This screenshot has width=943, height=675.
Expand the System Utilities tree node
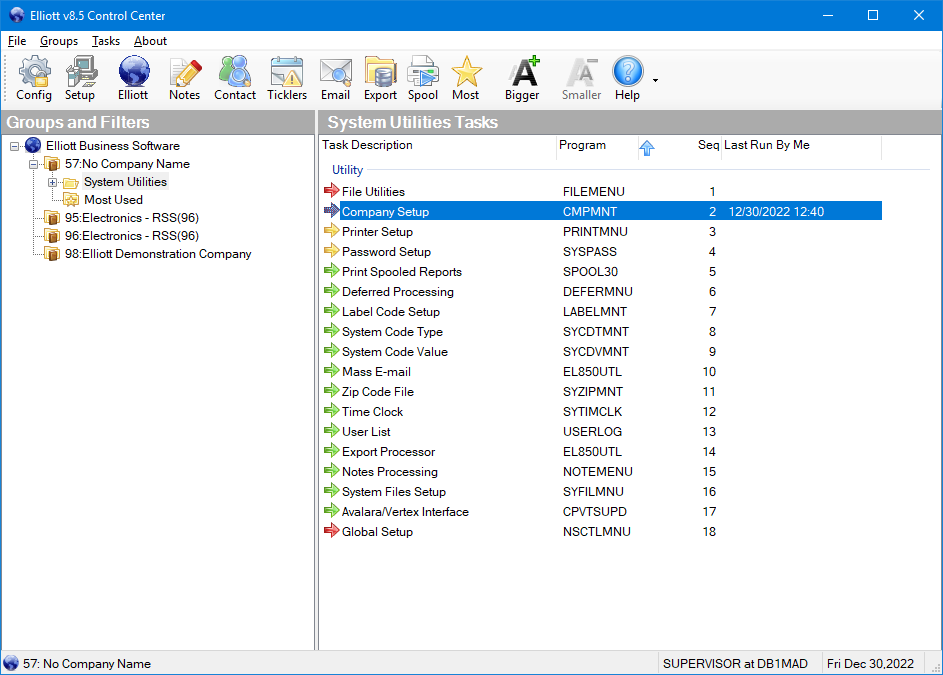[x=53, y=182]
